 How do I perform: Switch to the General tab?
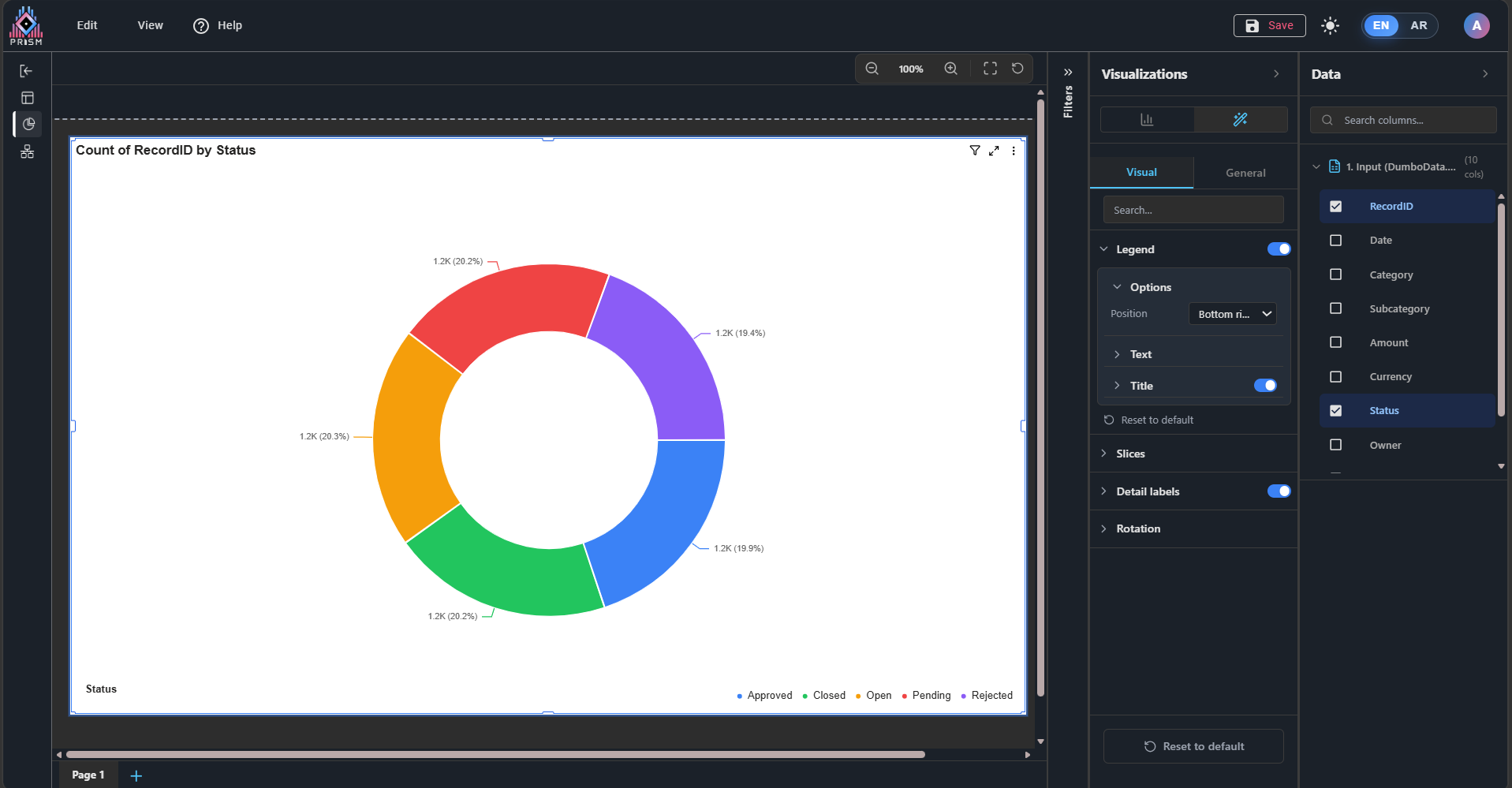coord(1245,173)
